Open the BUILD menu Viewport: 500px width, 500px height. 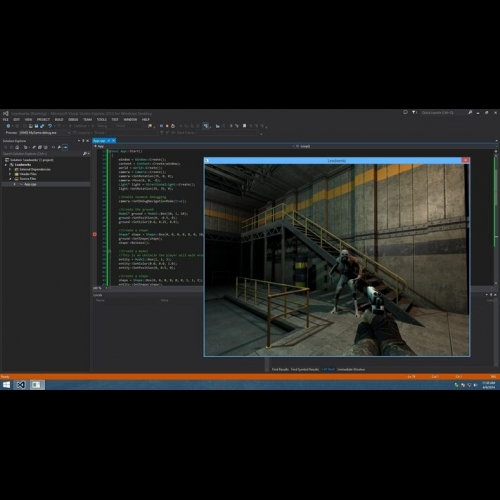click(x=59, y=119)
